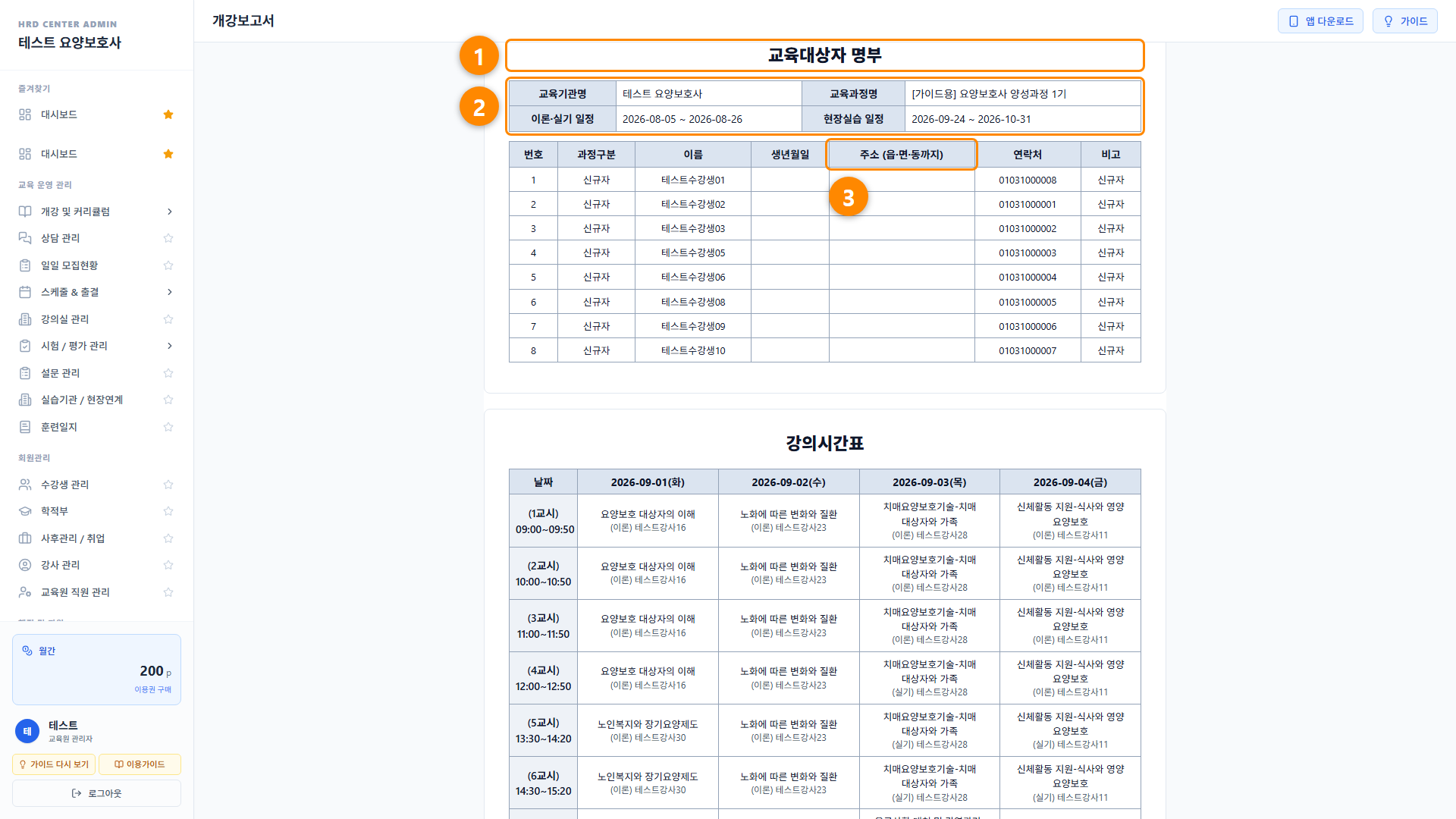Open 사후관리 / 취업 menu item
The height and width of the screenshot is (819, 1456).
point(96,538)
